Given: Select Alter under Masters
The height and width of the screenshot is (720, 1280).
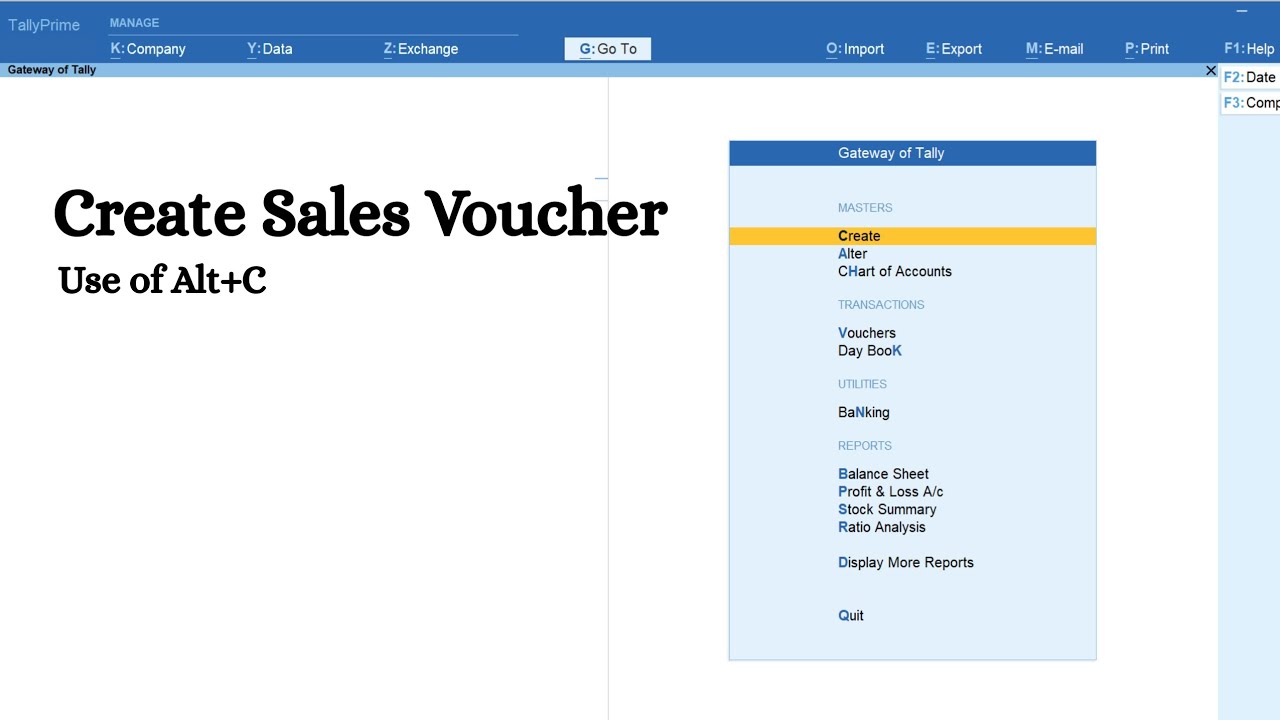Looking at the screenshot, I should point(852,254).
